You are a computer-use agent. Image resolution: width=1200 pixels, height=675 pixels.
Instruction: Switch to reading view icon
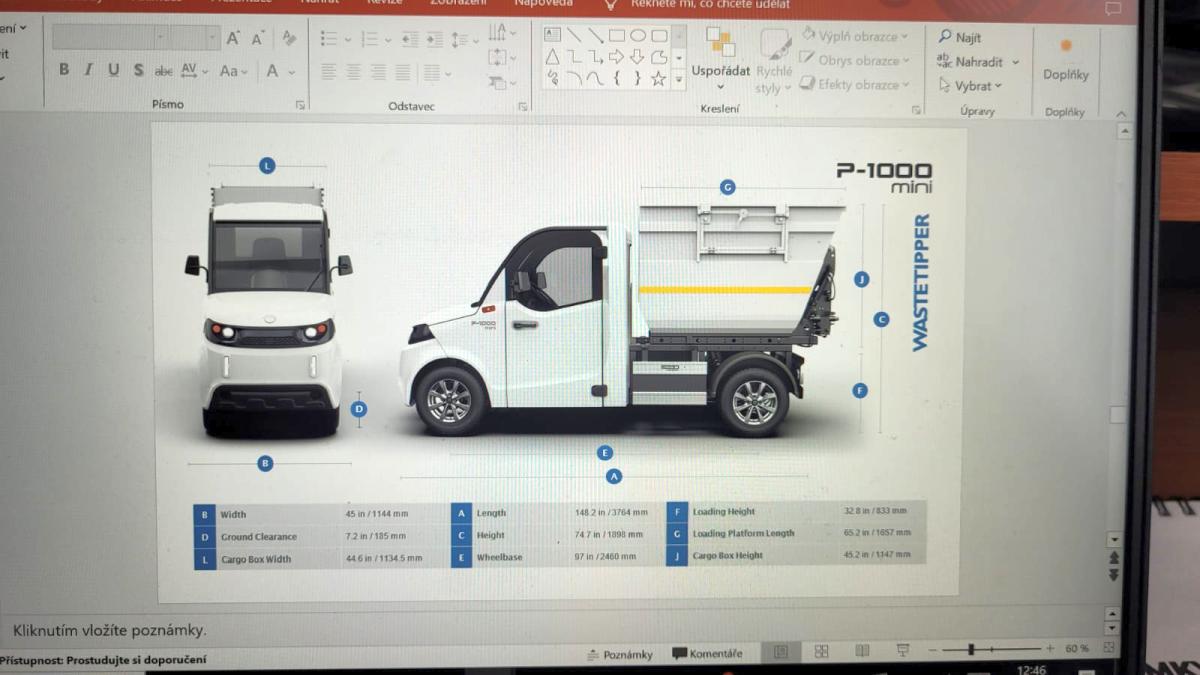862,651
